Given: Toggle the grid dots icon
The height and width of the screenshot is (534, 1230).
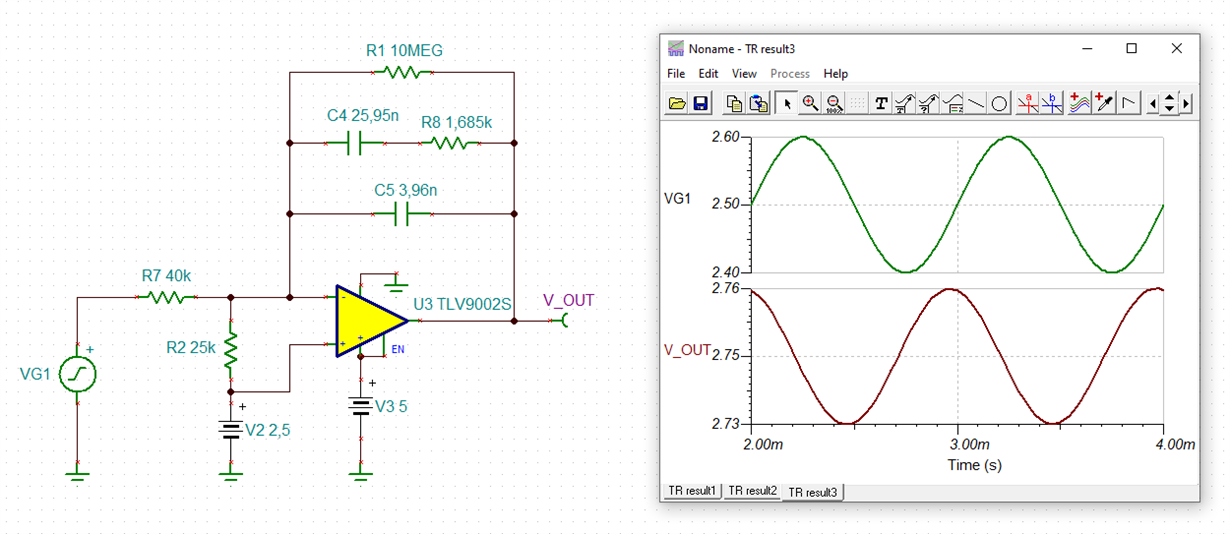Looking at the screenshot, I should (x=857, y=103).
